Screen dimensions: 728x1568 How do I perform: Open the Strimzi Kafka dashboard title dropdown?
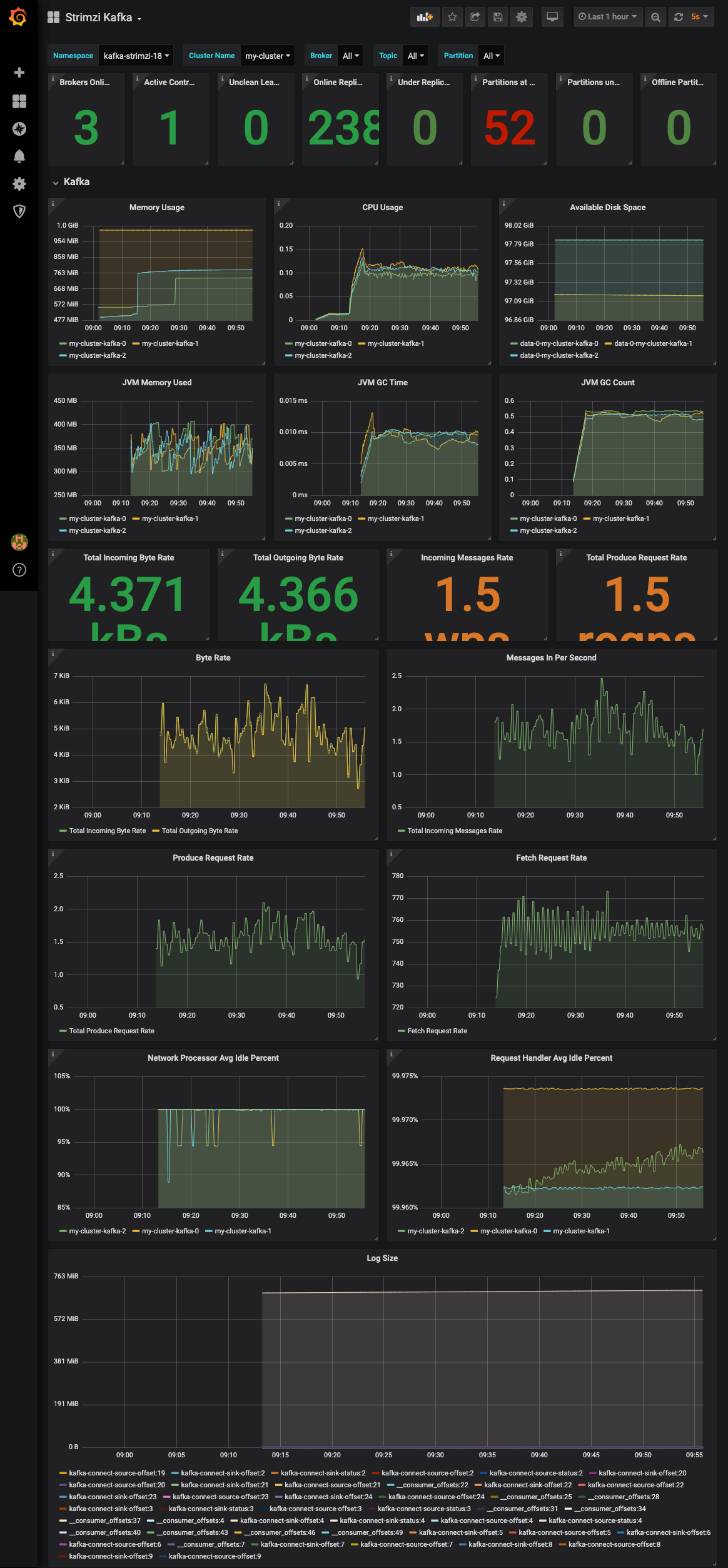point(103,18)
